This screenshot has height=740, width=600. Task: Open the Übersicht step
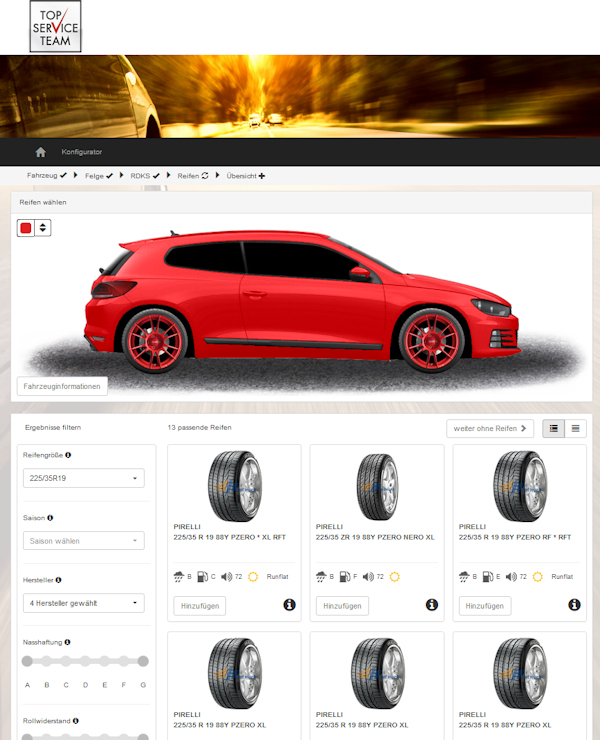click(x=245, y=176)
